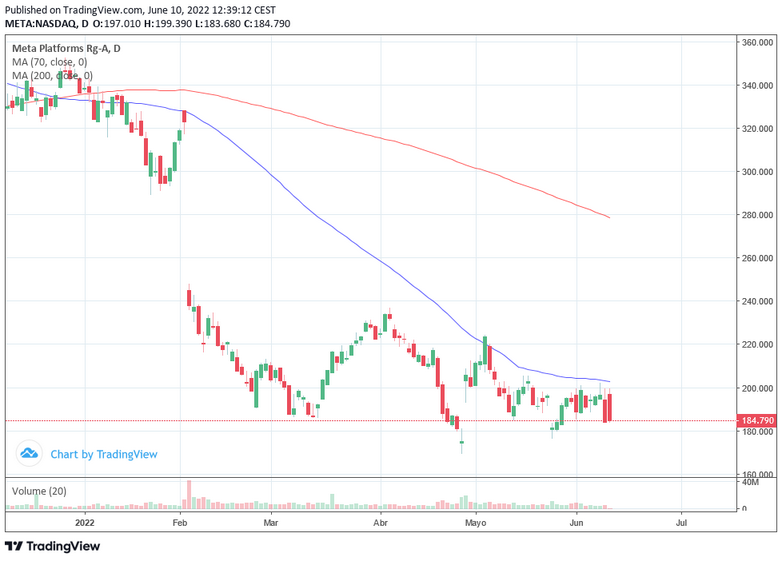Click the "Mayo" date axis label
781x561 pixels.
point(475,523)
